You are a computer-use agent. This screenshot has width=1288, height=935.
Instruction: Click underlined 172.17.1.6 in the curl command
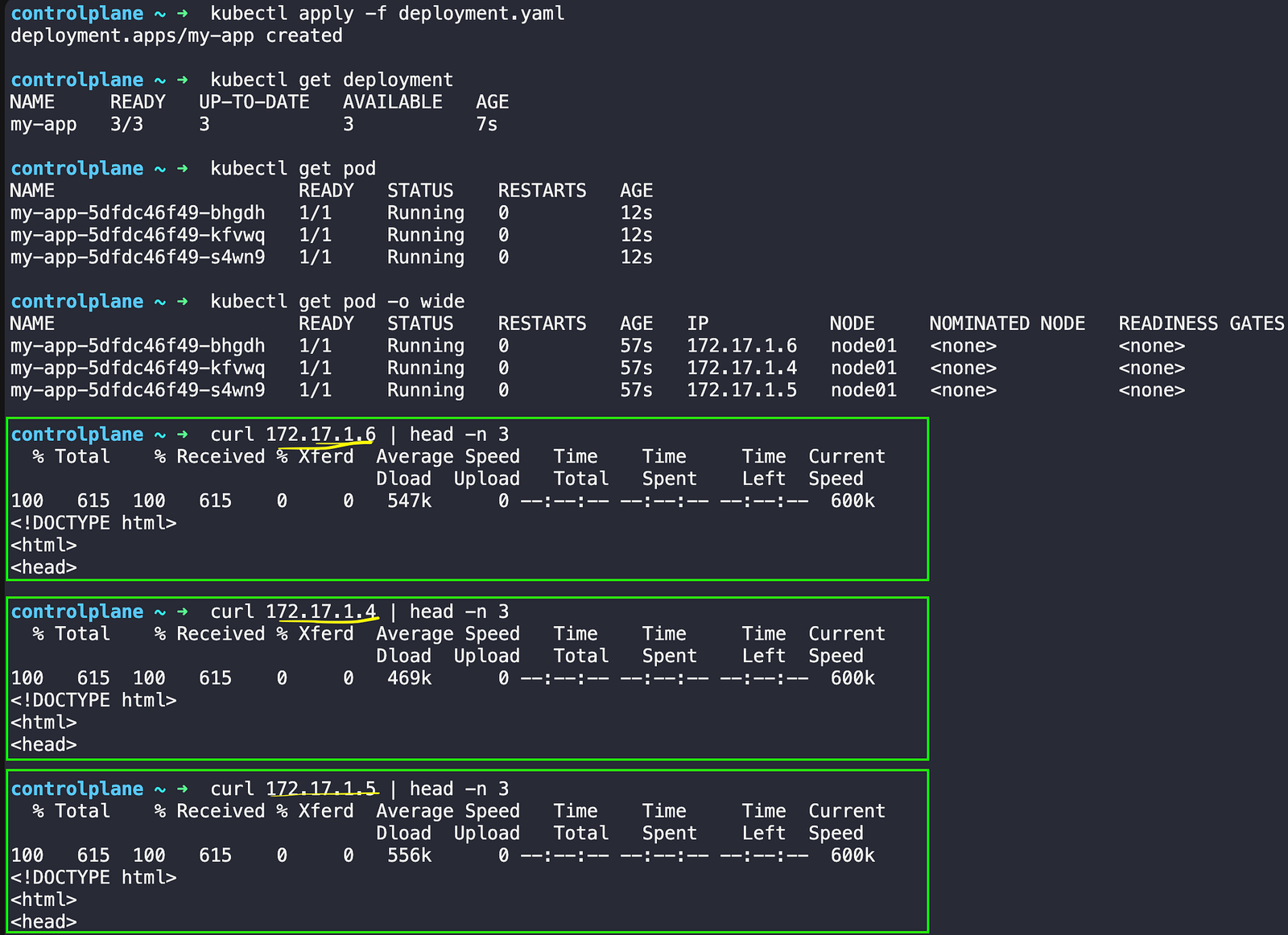point(320,435)
